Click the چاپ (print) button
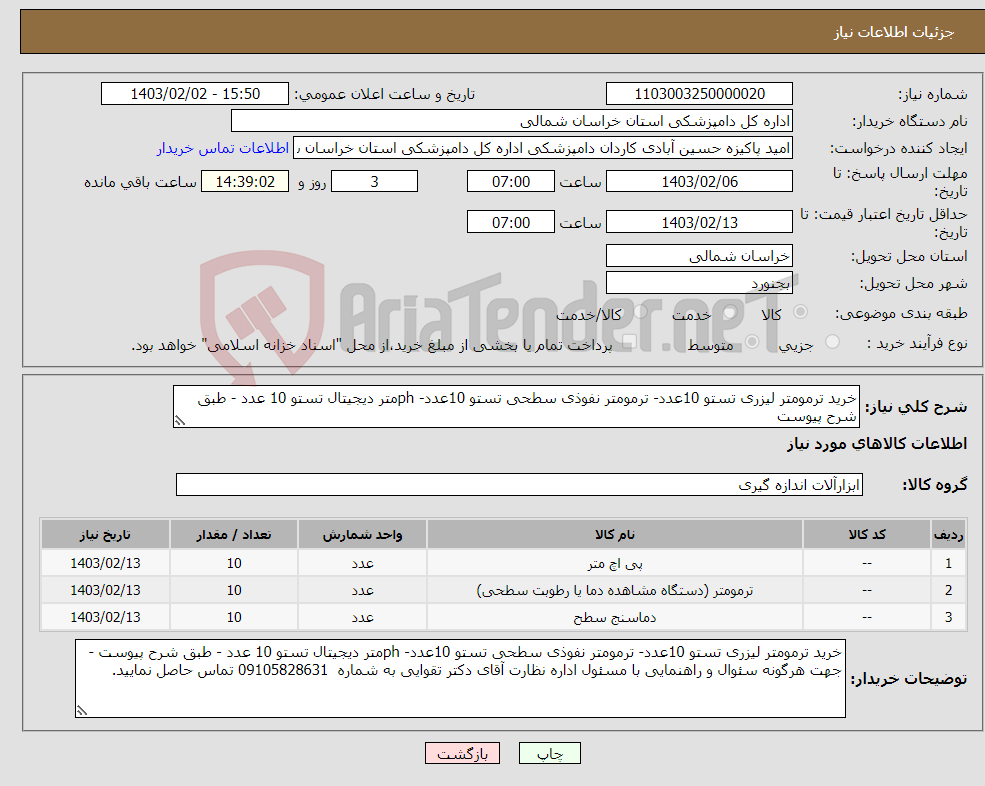Screen dimensions: 985x786 tap(550, 753)
